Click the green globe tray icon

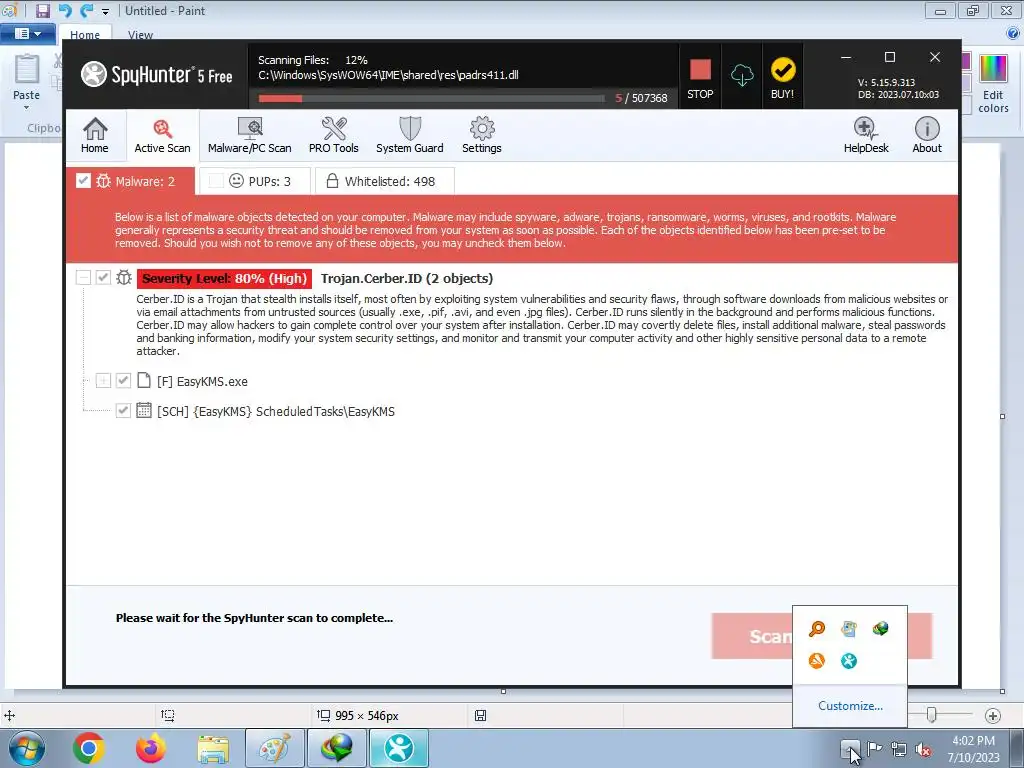pos(880,629)
